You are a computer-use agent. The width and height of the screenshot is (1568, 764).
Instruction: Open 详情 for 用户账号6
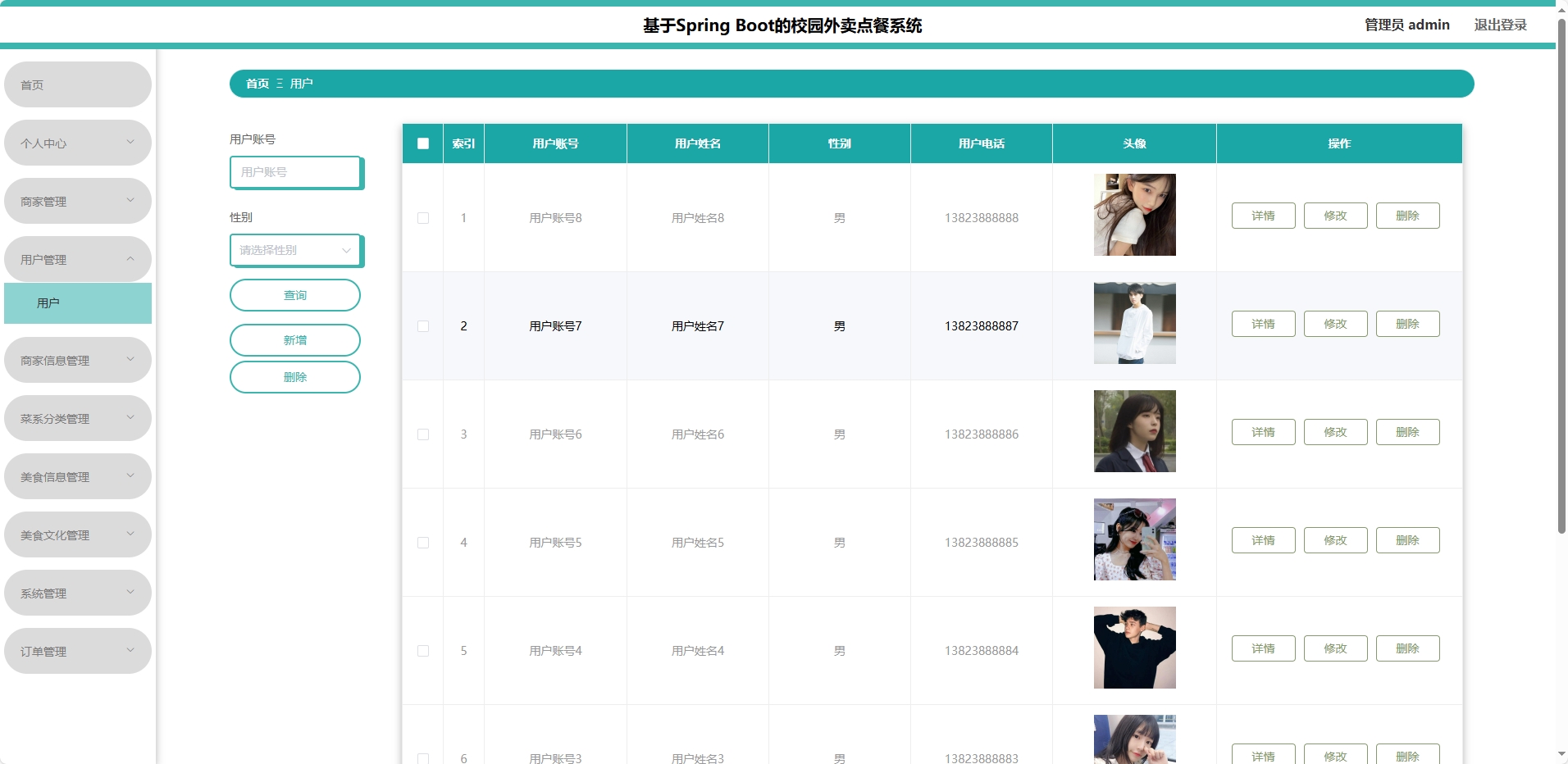tap(1264, 432)
